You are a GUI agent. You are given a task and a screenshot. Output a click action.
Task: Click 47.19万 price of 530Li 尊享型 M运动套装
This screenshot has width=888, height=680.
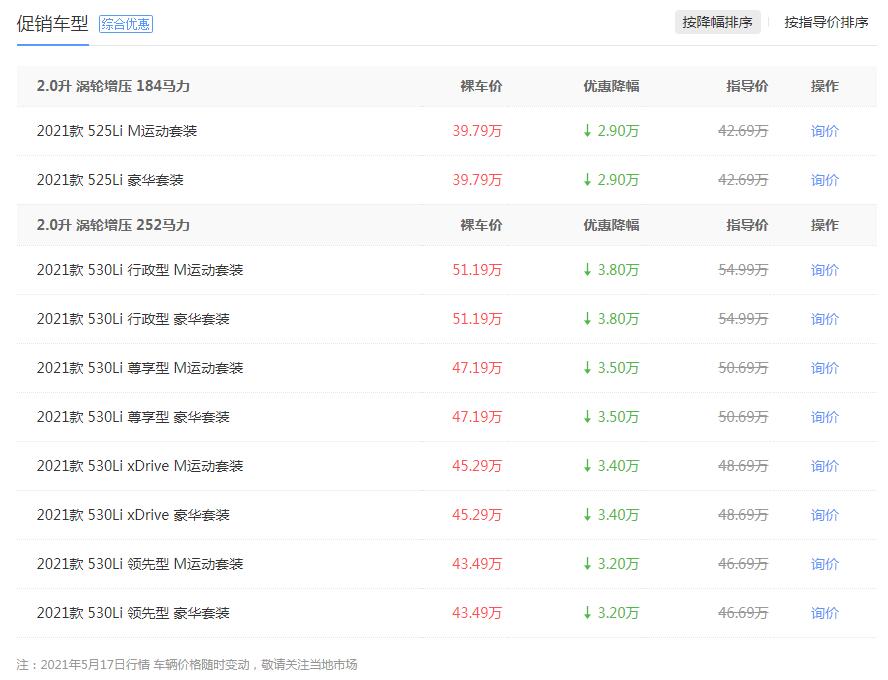(477, 368)
